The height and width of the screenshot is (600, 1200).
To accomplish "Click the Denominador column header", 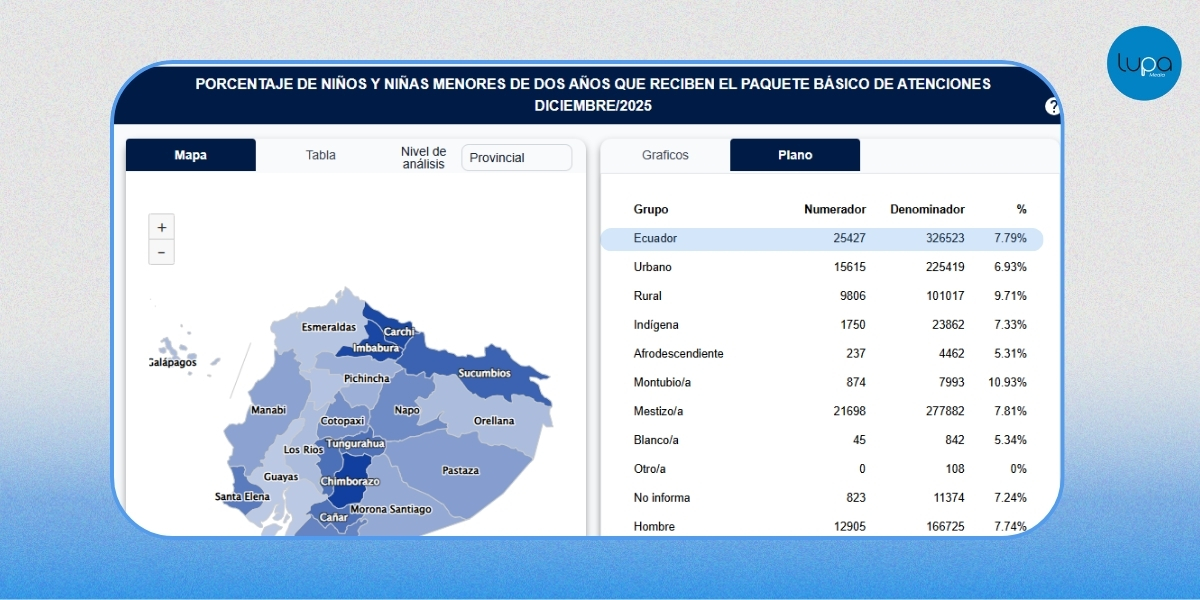I will tap(927, 209).
